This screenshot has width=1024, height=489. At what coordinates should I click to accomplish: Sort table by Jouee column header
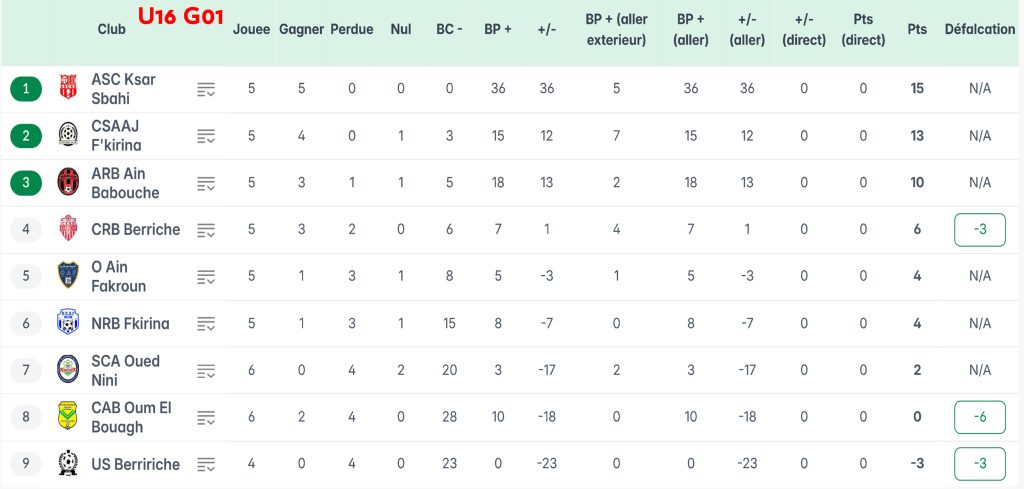251,30
